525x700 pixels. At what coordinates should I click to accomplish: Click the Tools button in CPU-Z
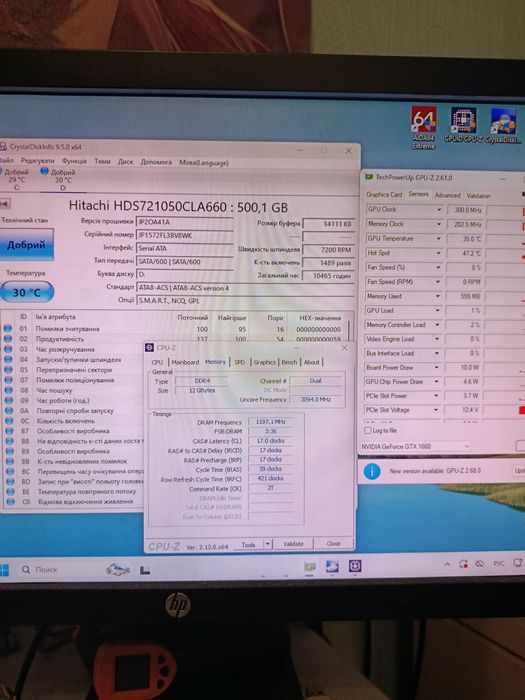tap(249, 544)
